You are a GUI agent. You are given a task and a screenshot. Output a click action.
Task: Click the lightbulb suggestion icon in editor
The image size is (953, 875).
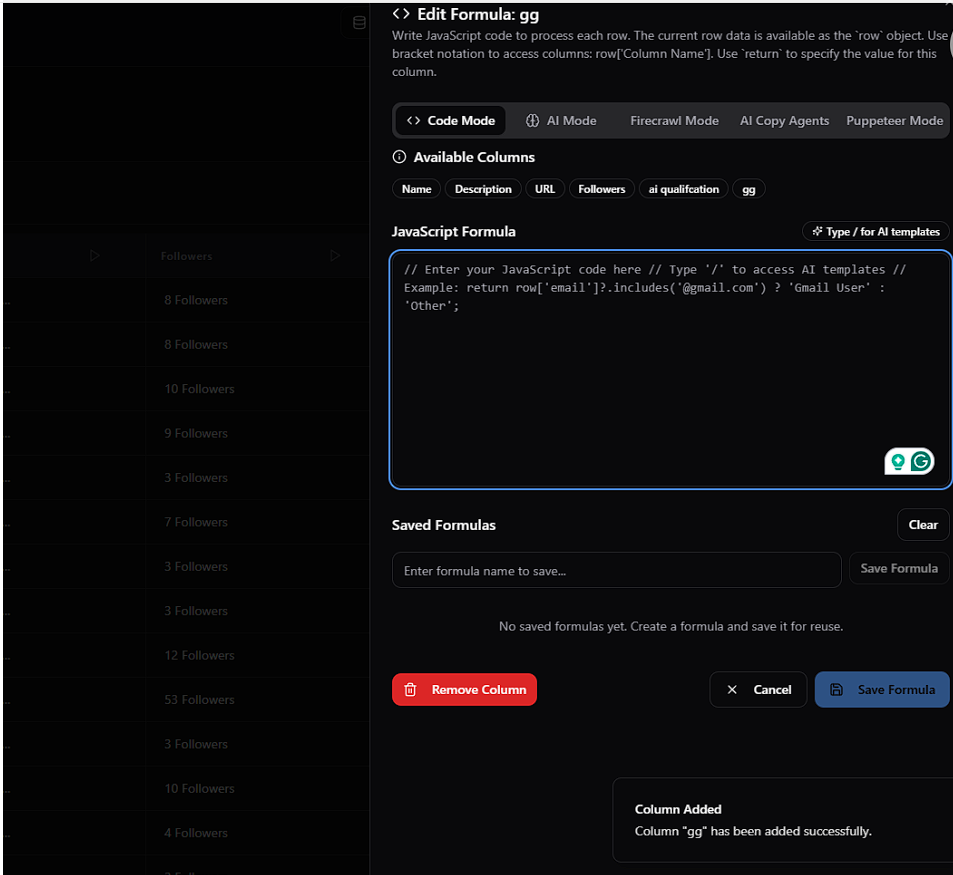(898, 461)
